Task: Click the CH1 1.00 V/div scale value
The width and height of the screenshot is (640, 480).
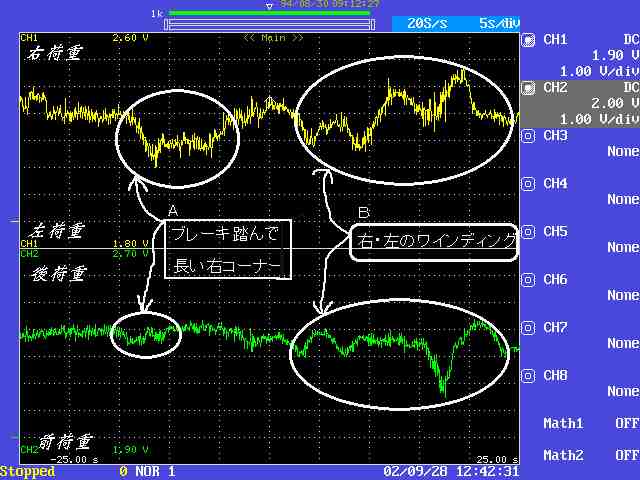Action: pyautogui.click(x=599, y=72)
